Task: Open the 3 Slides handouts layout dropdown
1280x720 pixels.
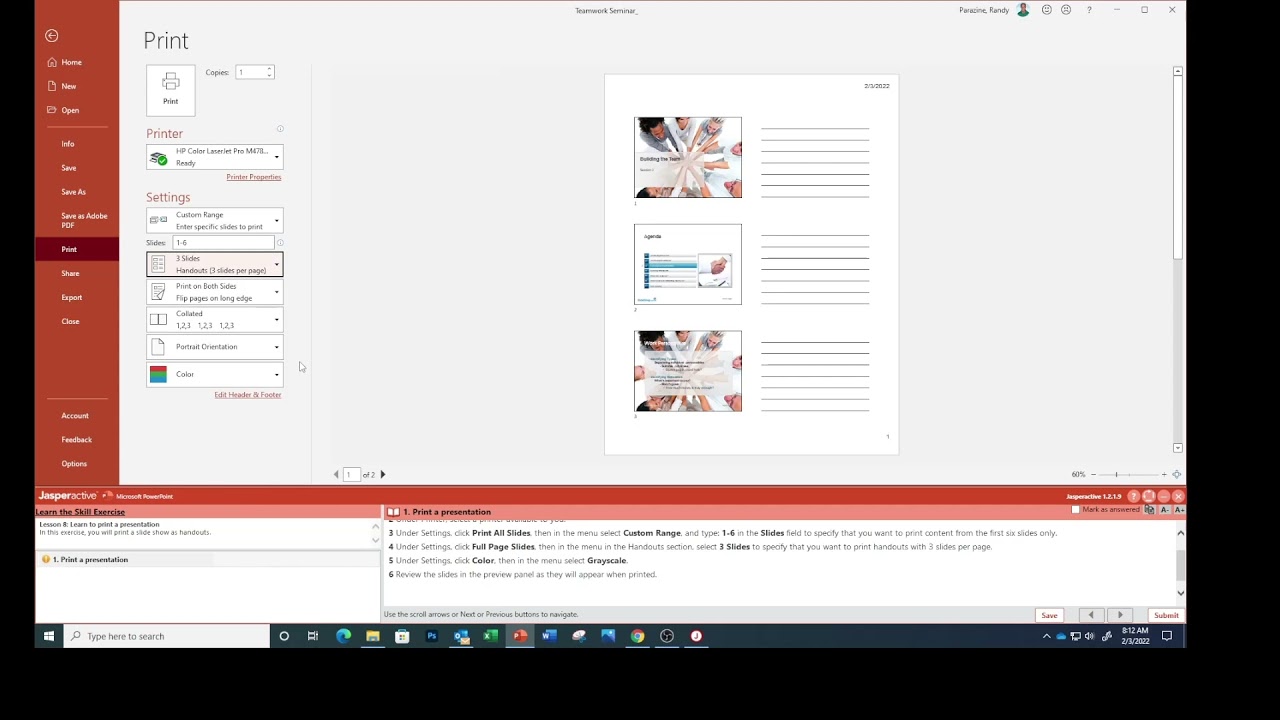Action: click(x=215, y=264)
